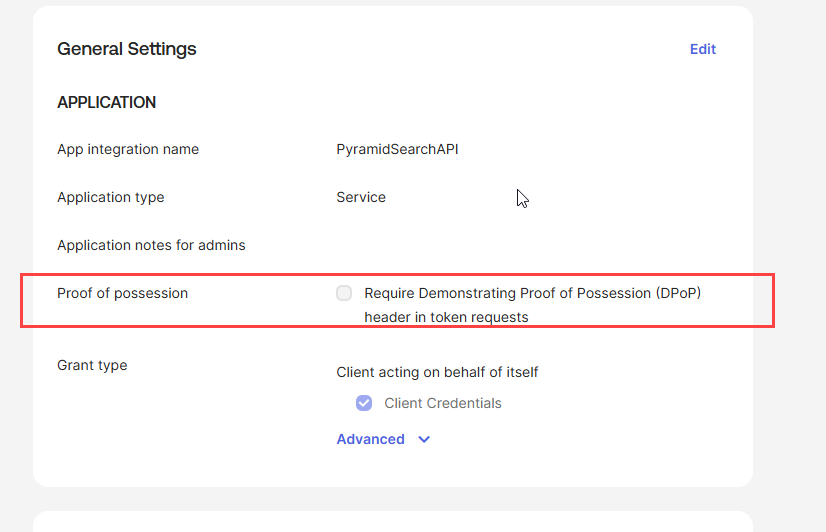Click the Grant type label
826x532 pixels.
click(x=92, y=365)
